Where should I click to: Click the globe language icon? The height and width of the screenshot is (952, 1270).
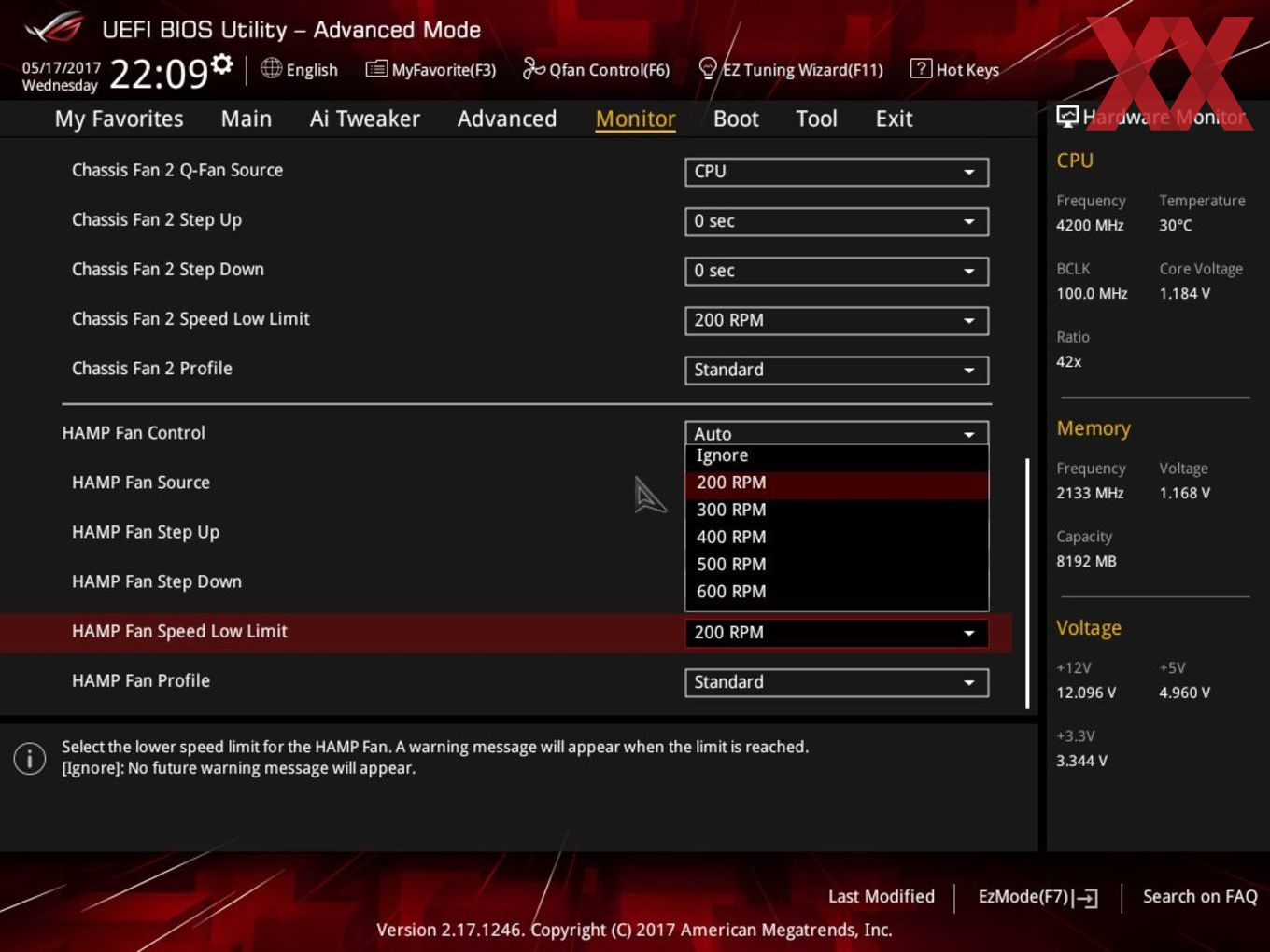[x=271, y=68]
